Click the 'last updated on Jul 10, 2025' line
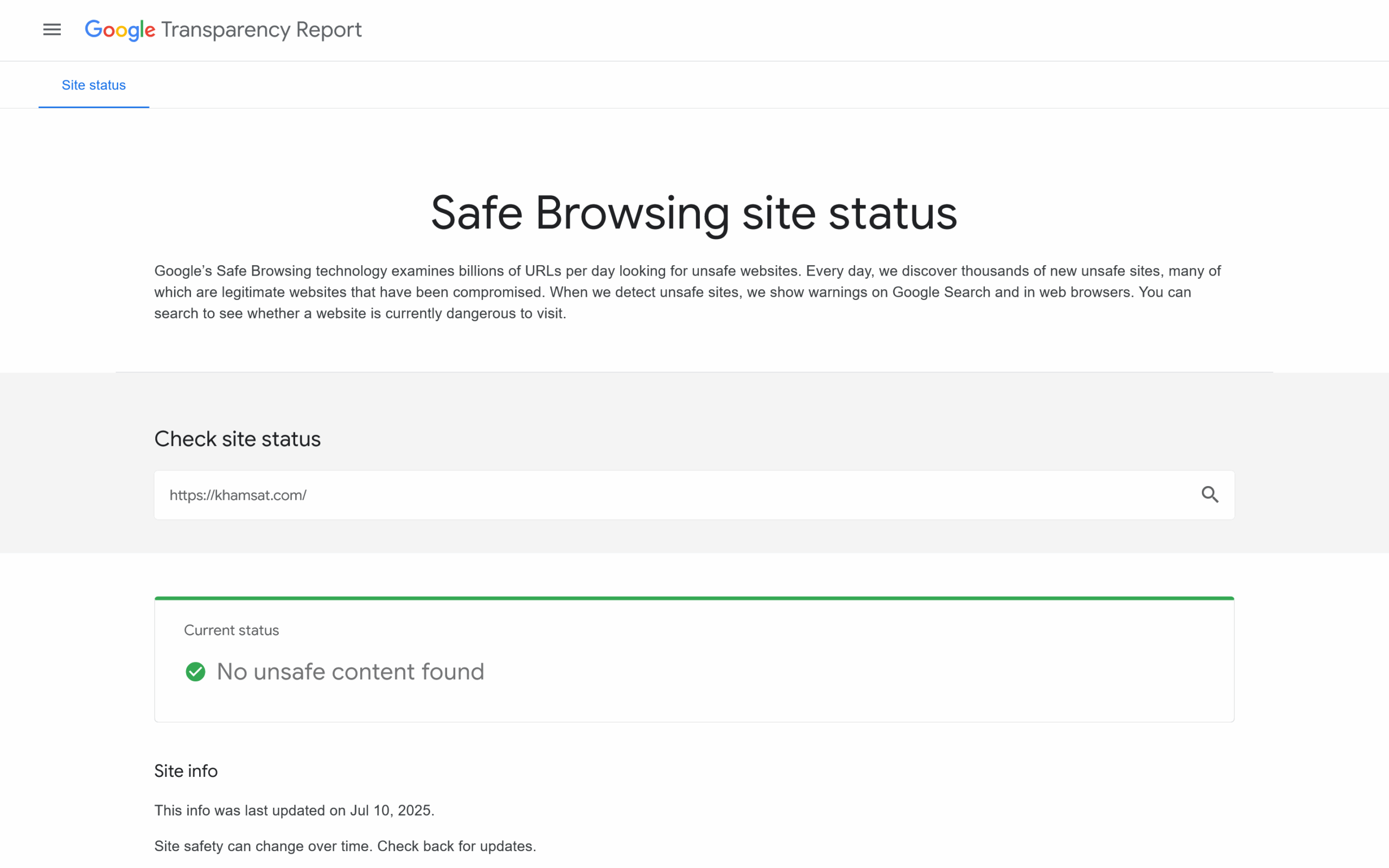This screenshot has width=1389, height=868. point(295,810)
